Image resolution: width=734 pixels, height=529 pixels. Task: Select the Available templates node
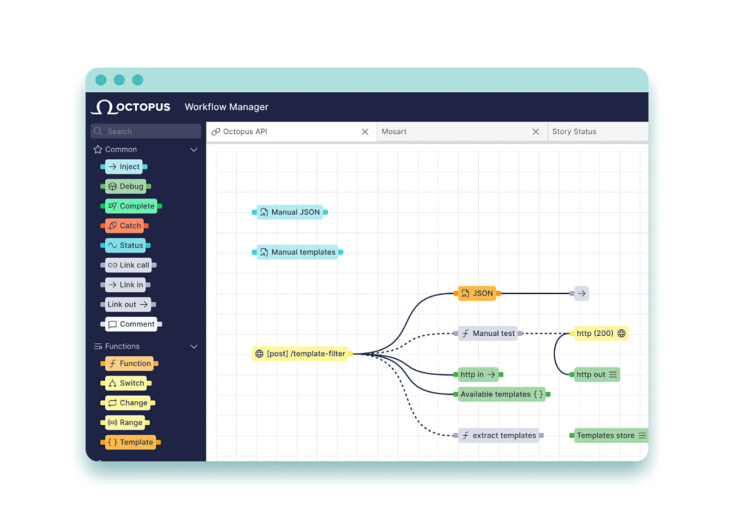click(x=502, y=394)
